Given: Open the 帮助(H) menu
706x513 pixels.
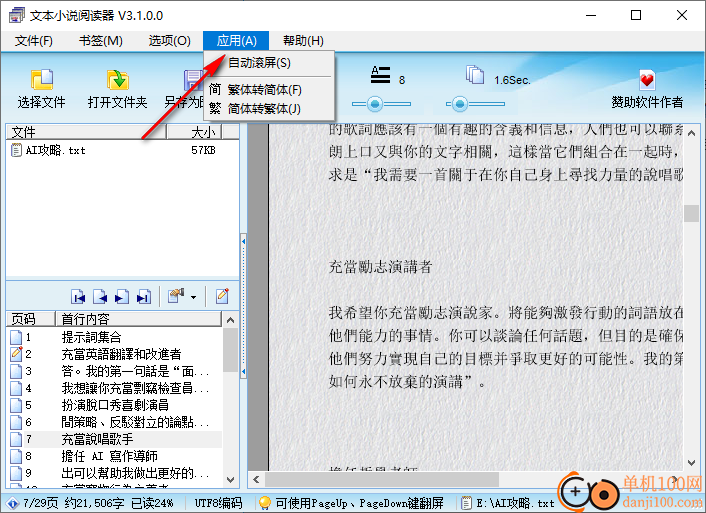Looking at the screenshot, I should (x=303, y=41).
